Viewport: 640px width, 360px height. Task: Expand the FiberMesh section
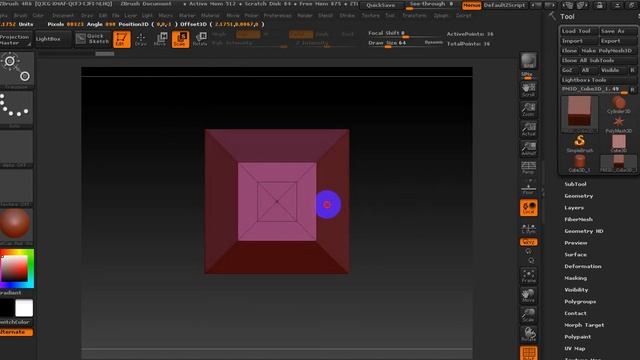579,220
